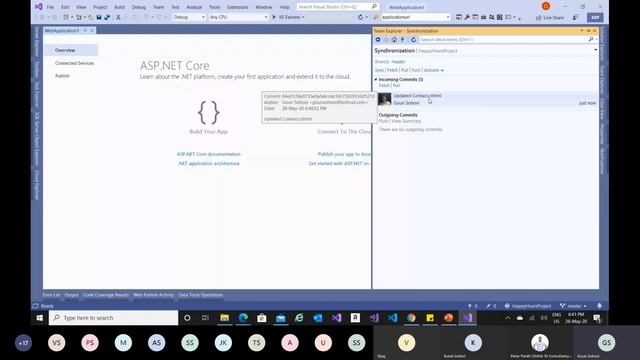Start IIS Express with the play icon
The height and width of the screenshot is (360, 640).
274,17
